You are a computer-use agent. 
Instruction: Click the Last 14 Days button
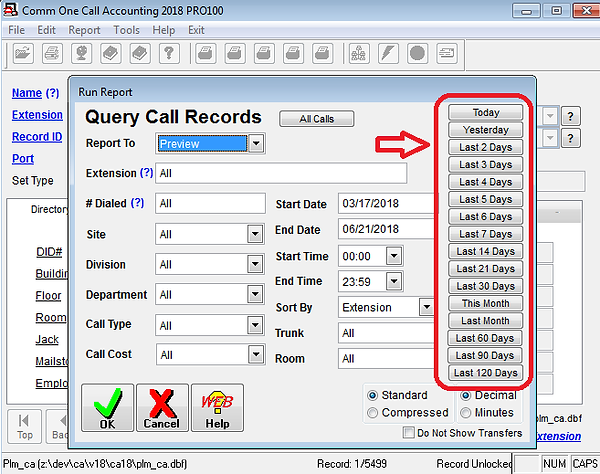(486, 251)
